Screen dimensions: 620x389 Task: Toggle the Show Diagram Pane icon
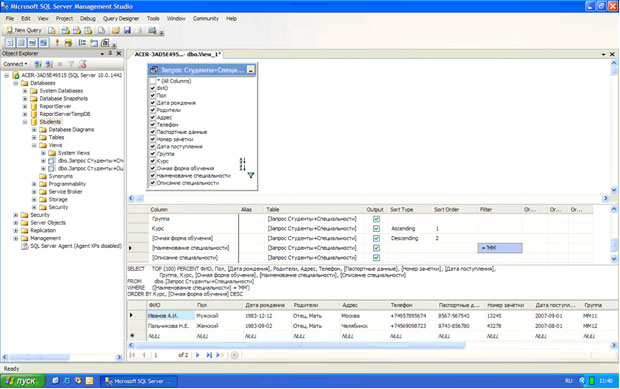(10, 42)
